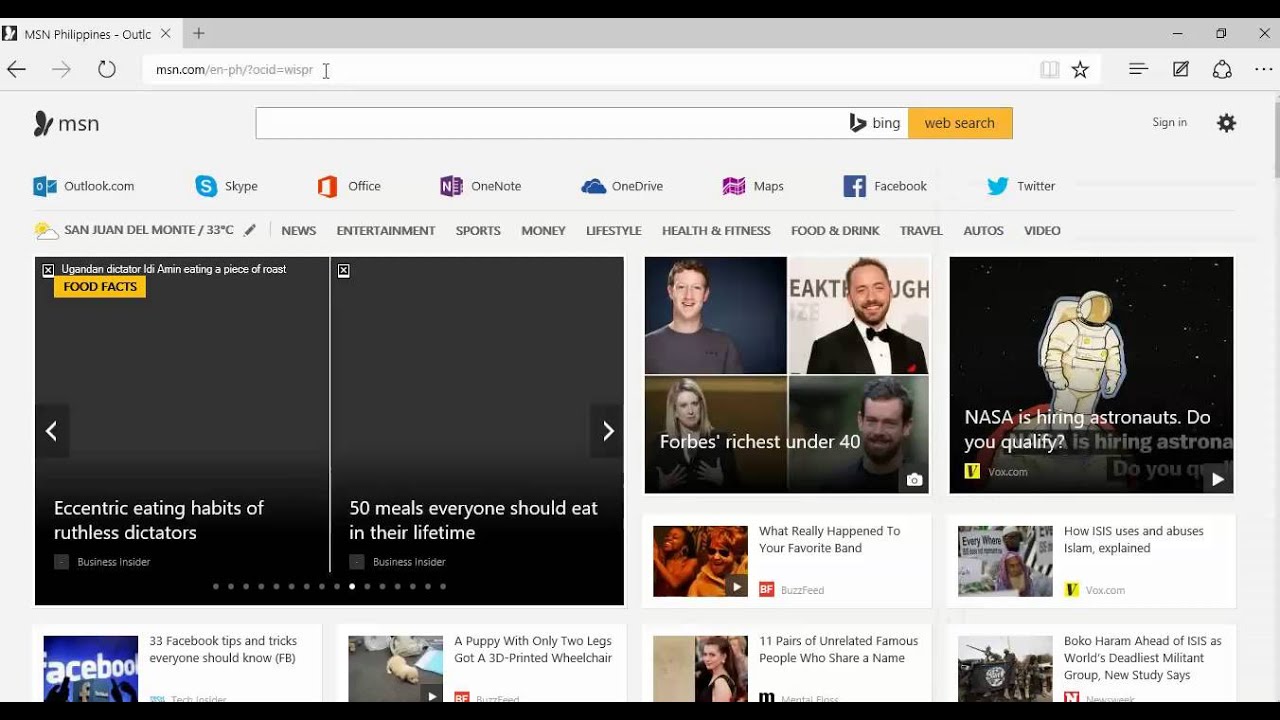The image size is (1280, 720).
Task: Select the last carousel dot
Action: (x=443, y=587)
